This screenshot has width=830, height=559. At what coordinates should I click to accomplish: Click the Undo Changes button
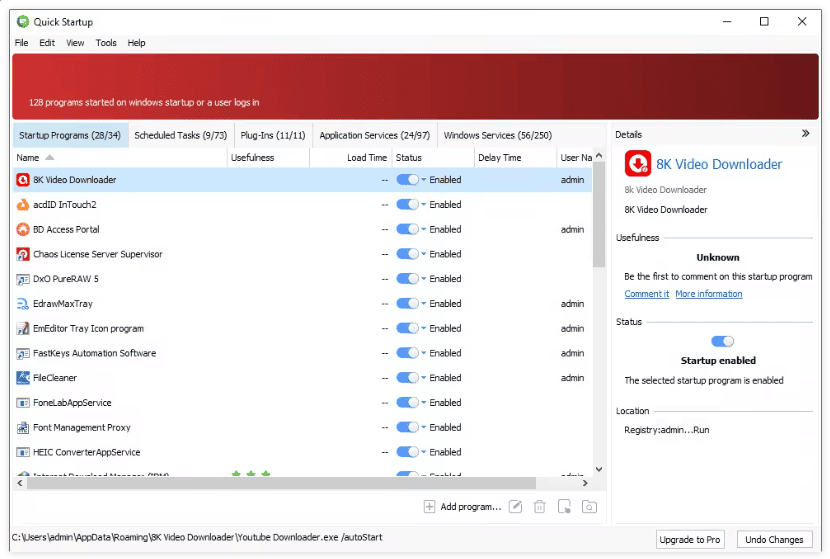(774, 539)
